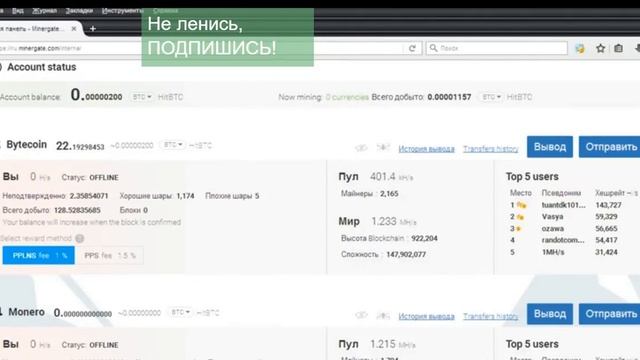Open История вывода link for Bytecoin
Screen dimensions: 640x360
427,149
